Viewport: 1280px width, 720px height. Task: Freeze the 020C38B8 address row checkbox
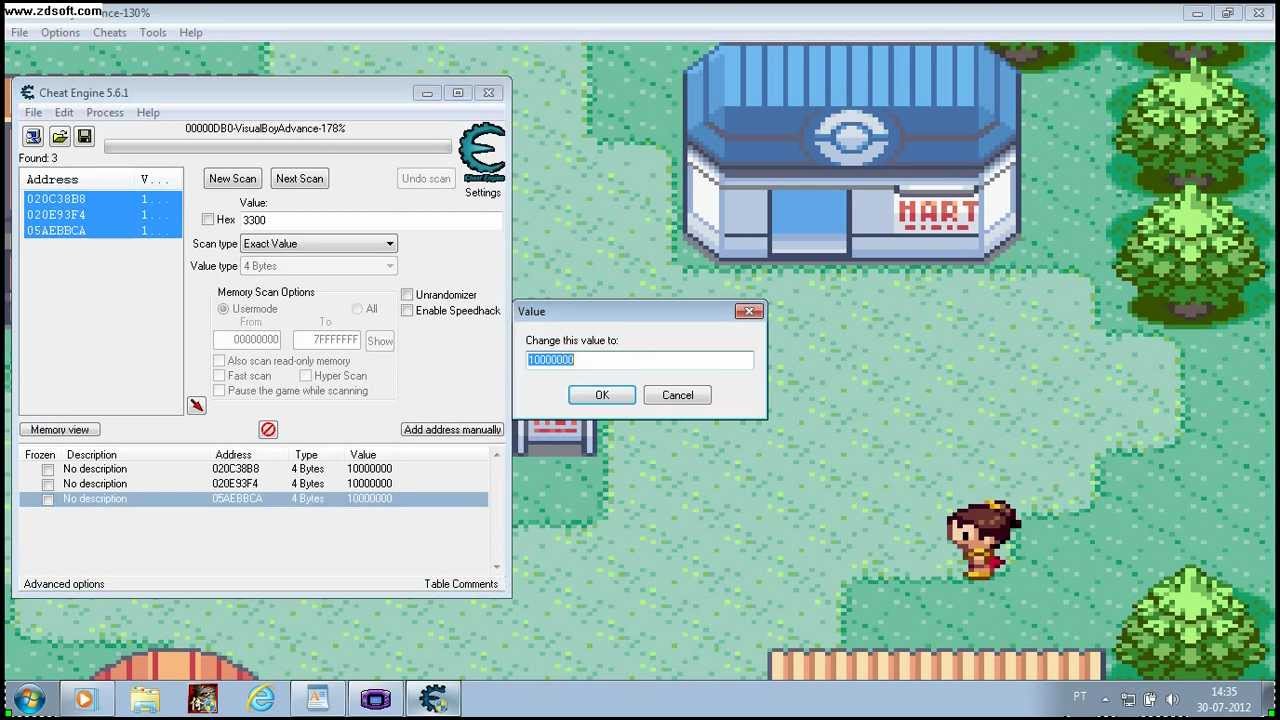point(47,469)
